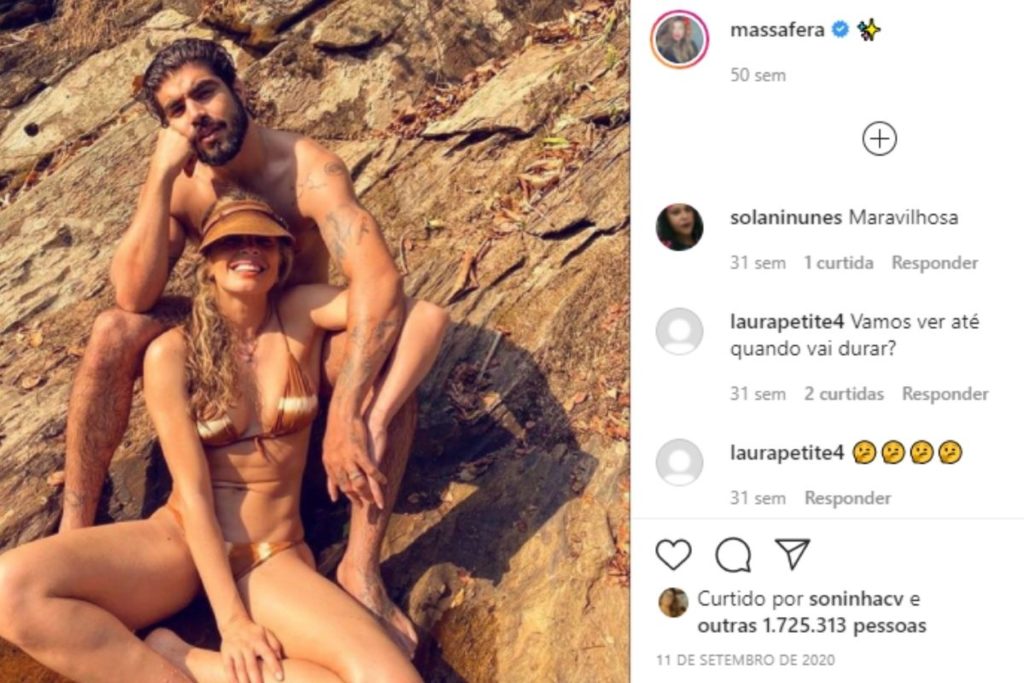The height and width of the screenshot is (683, 1024).
Task: View the 2 curtidas on laurapetite4's comment
Action: coord(844,393)
